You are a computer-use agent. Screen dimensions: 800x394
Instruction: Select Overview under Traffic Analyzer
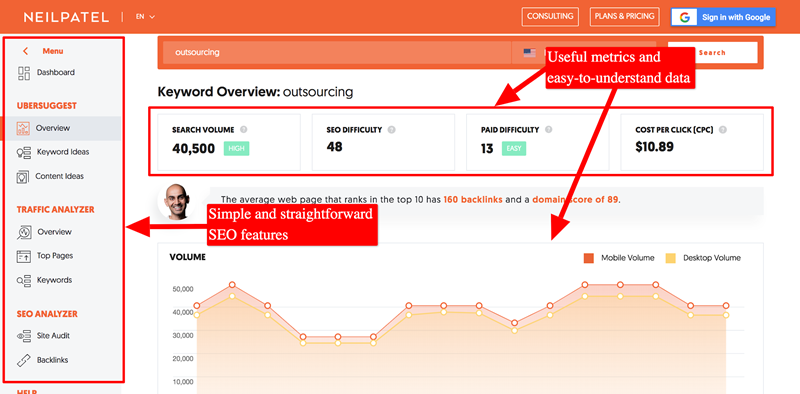pos(55,232)
